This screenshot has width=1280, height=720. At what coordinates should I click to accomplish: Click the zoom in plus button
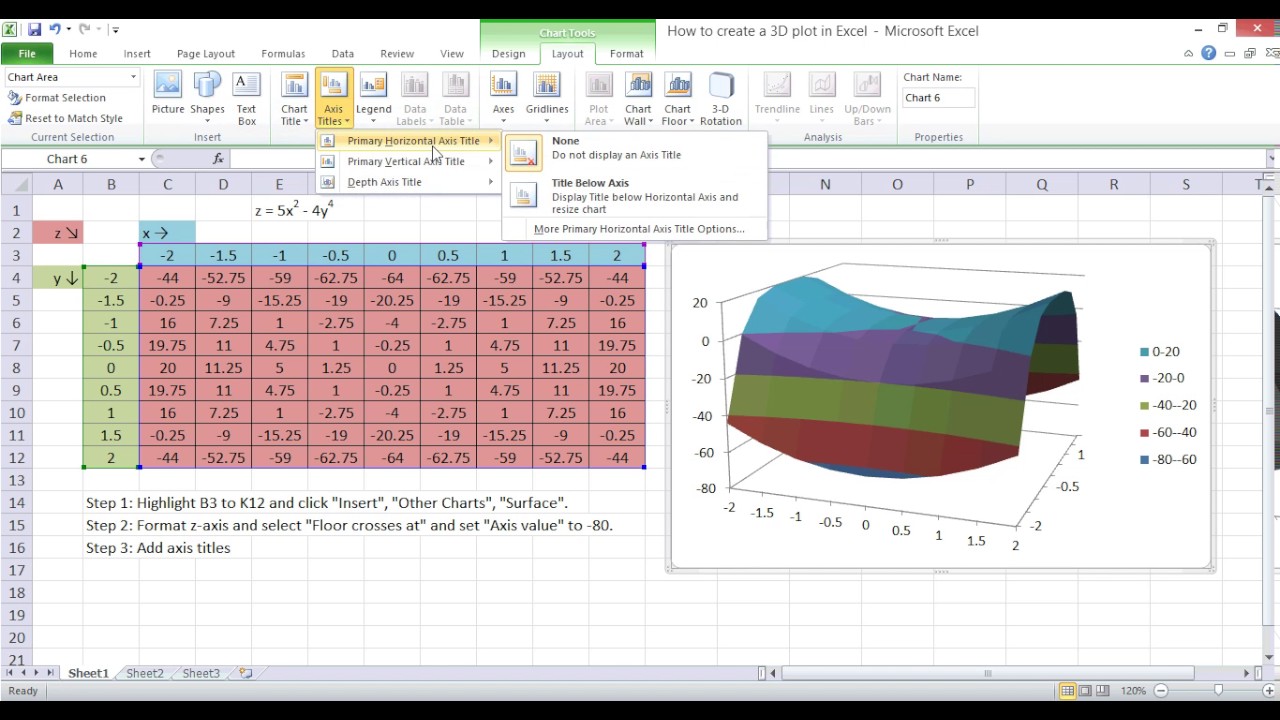coord(1268,691)
